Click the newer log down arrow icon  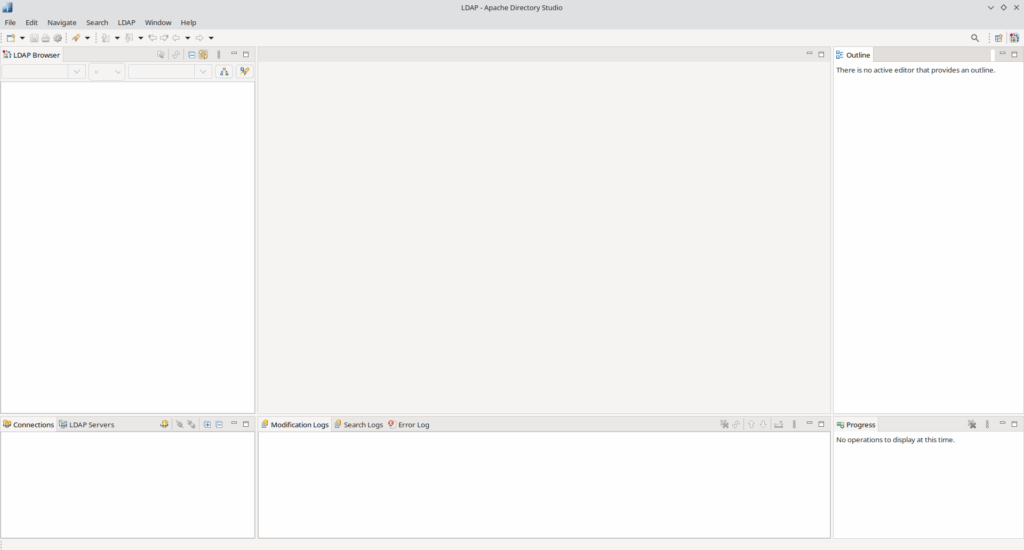763,425
